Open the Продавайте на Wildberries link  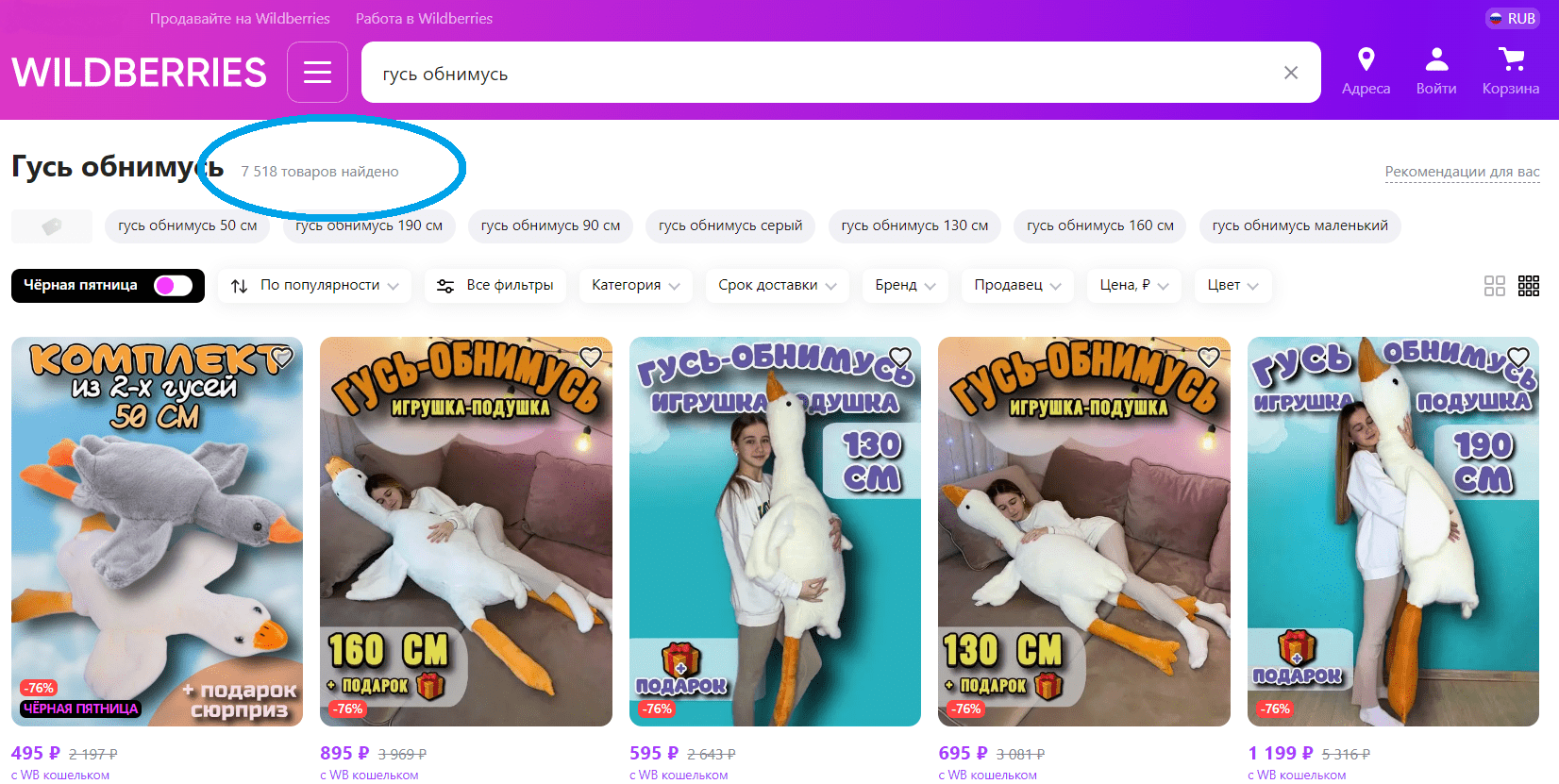click(x=240, y=18)
